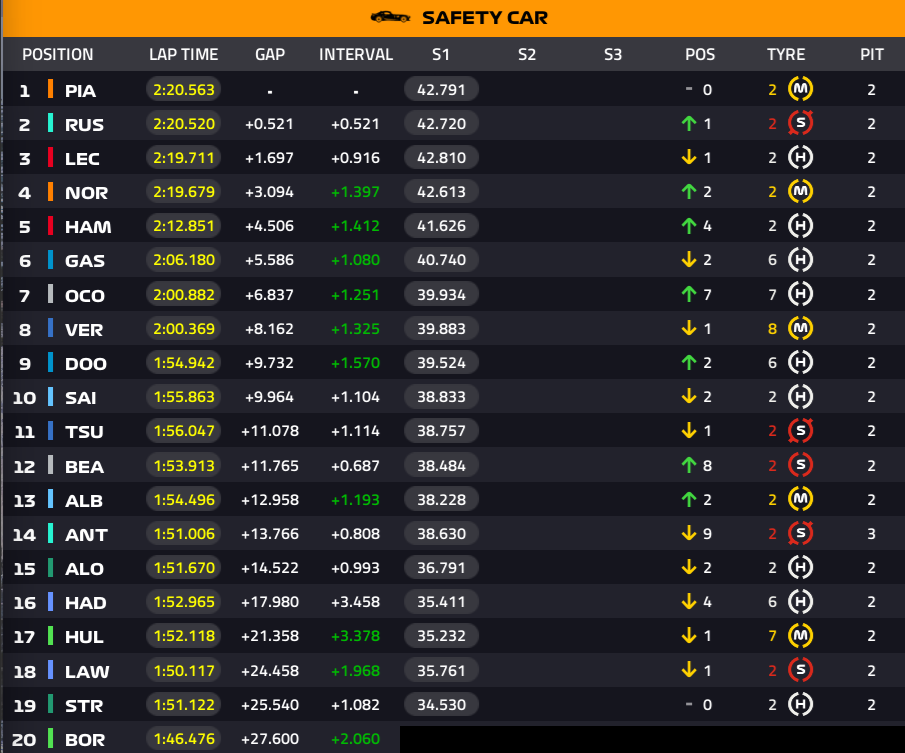Click Hulkenberg's medium tyre icon

click(800, 636)
